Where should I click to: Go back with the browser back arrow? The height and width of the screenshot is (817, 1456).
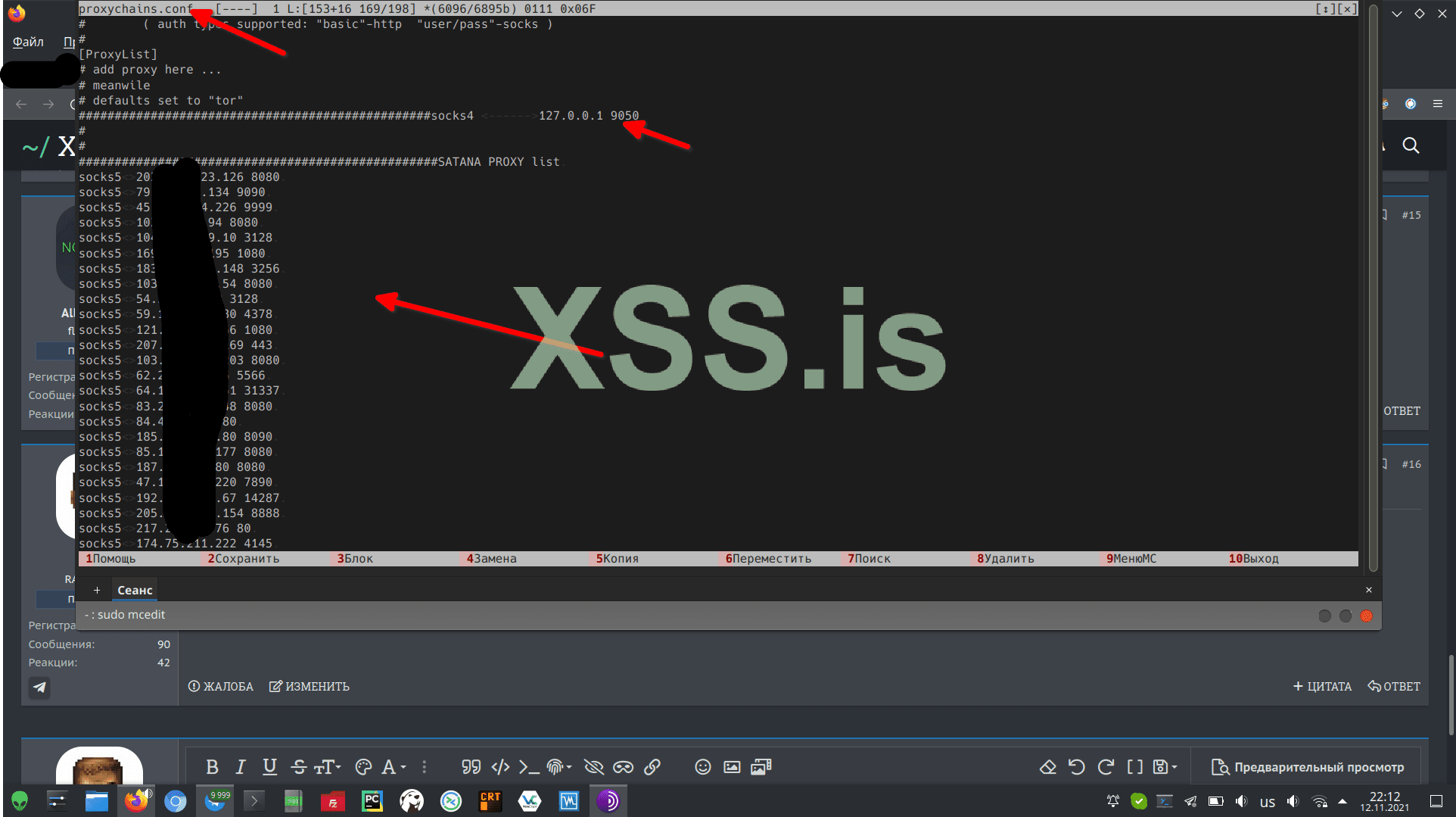tap(21, 104)
